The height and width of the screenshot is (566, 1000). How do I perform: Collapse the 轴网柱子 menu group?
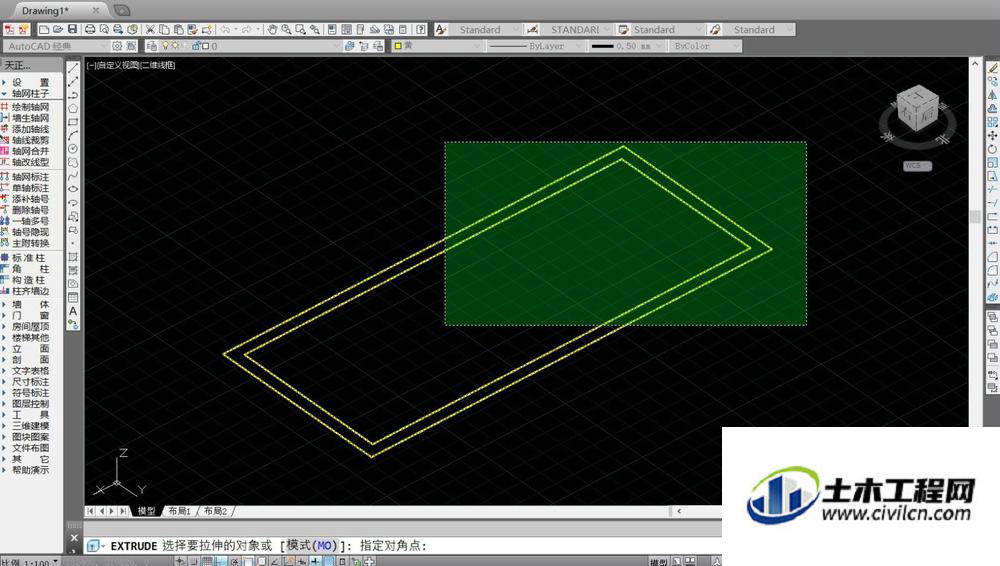tap(31, 93)
